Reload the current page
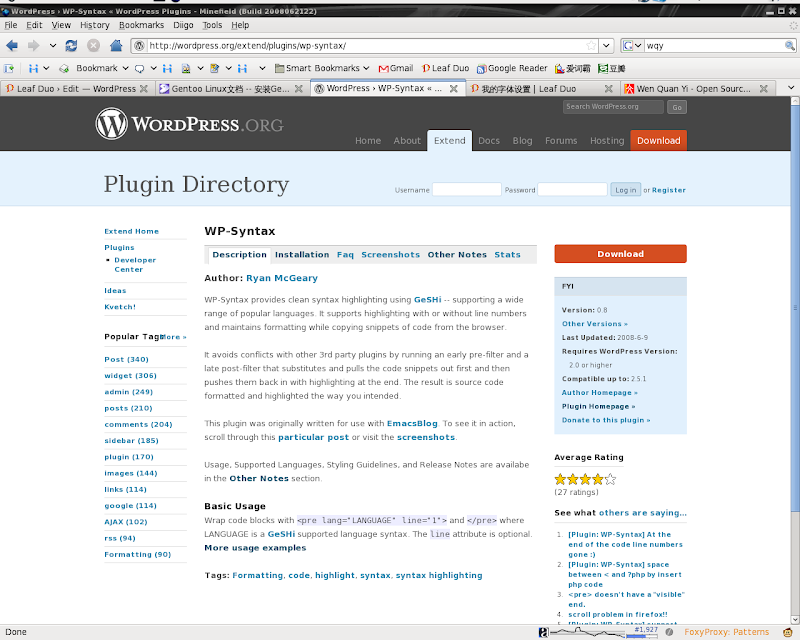The width and height of the screenshot is (800, 640). click(71, 46)
